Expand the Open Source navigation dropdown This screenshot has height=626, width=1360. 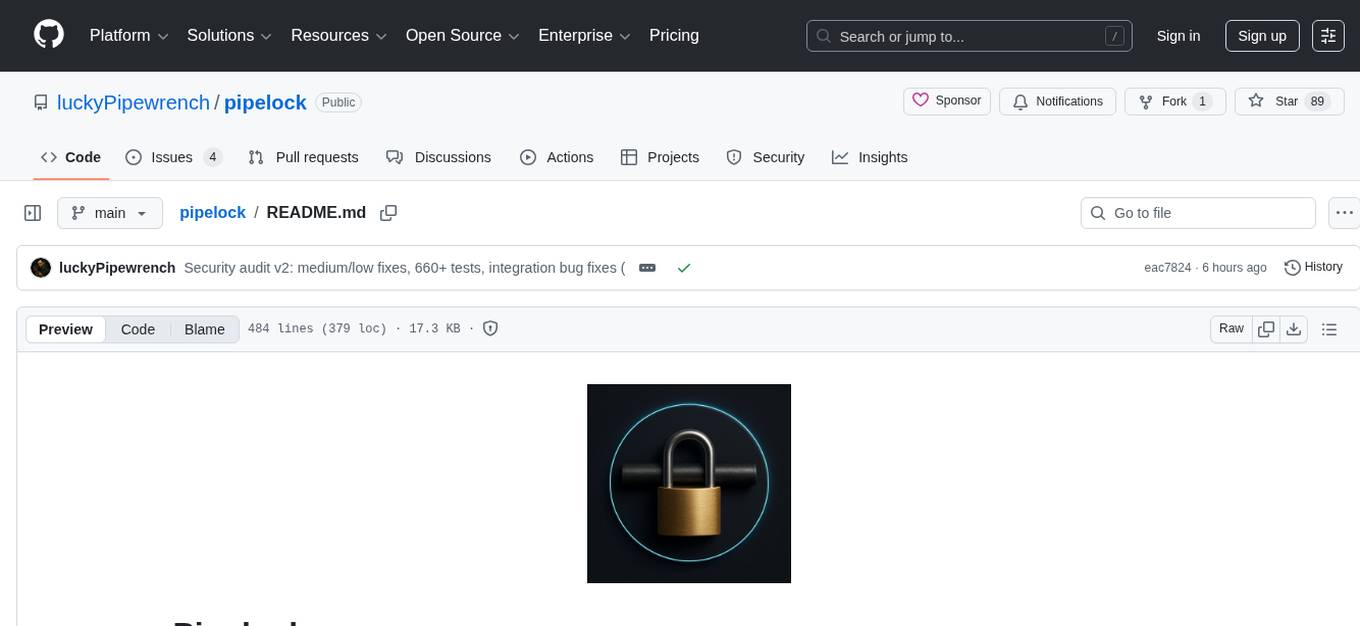(461, 35)
